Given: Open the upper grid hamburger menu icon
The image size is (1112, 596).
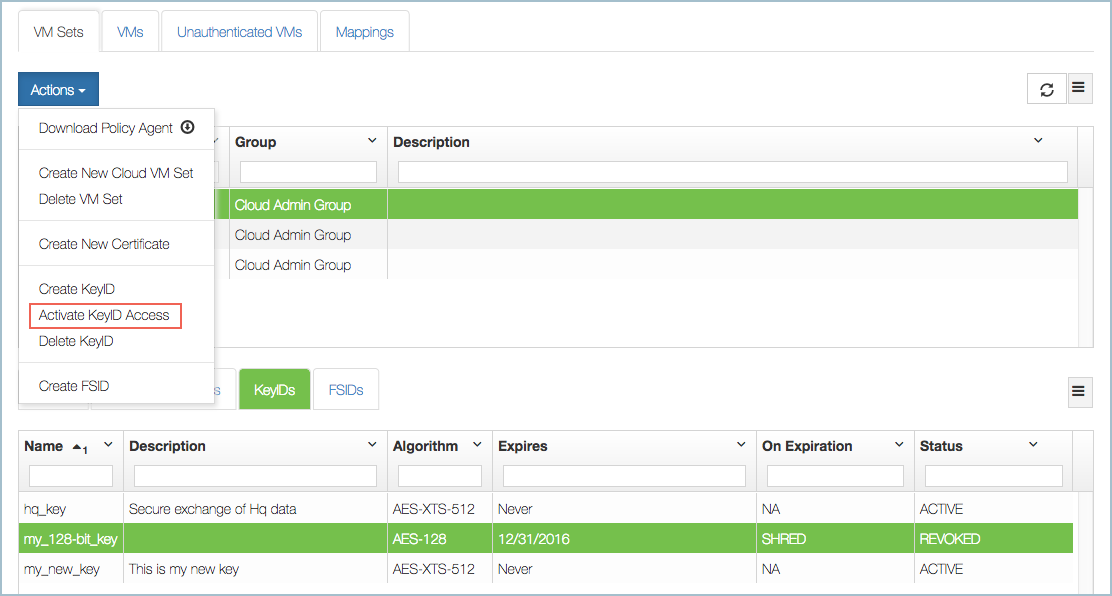Looking at the screenshot, I should (1079, 88).
